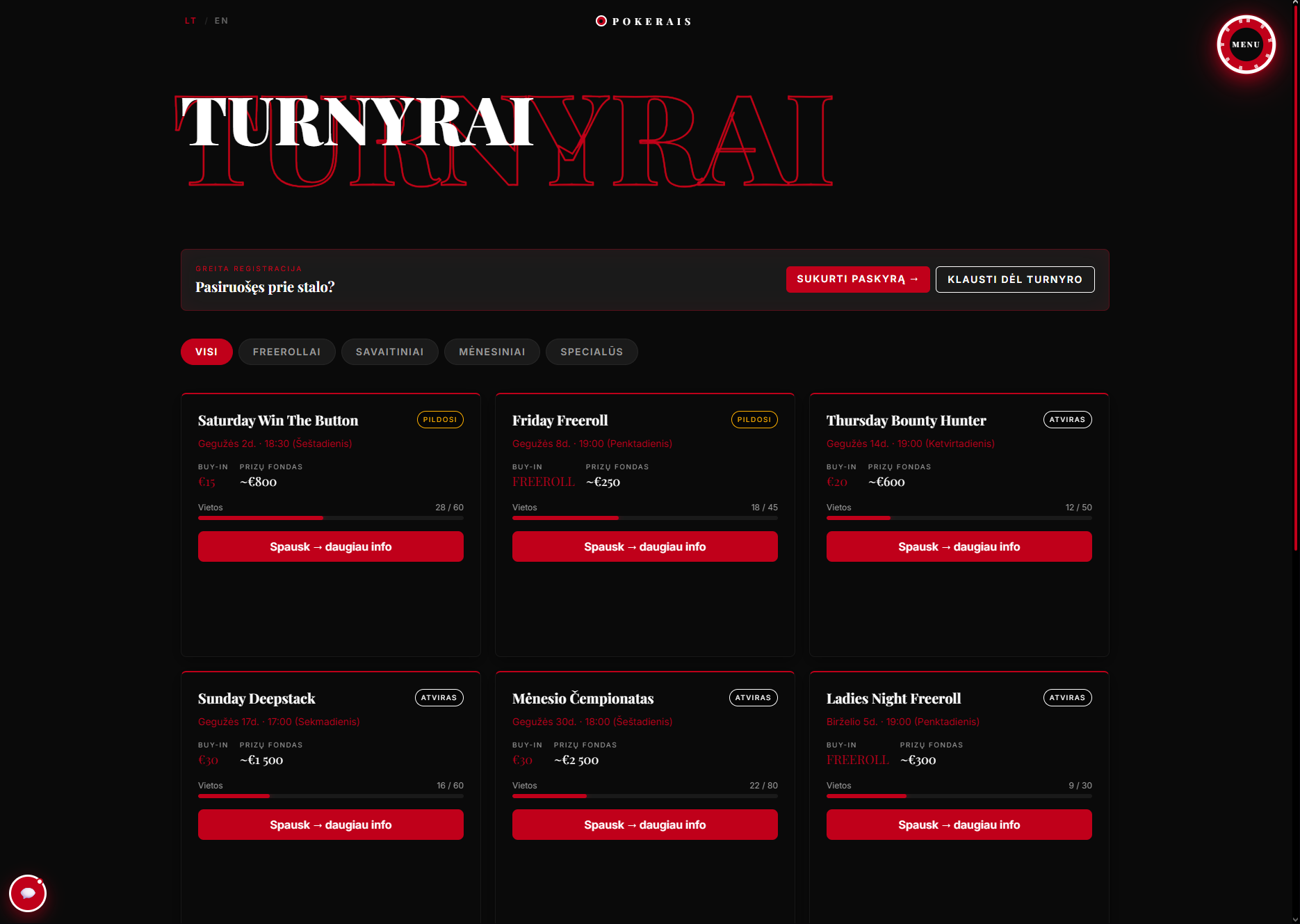The image size is (1300, 924).
Task: Click the Atviras badge on Sunday Deepstack
Action: click(439, 698)
